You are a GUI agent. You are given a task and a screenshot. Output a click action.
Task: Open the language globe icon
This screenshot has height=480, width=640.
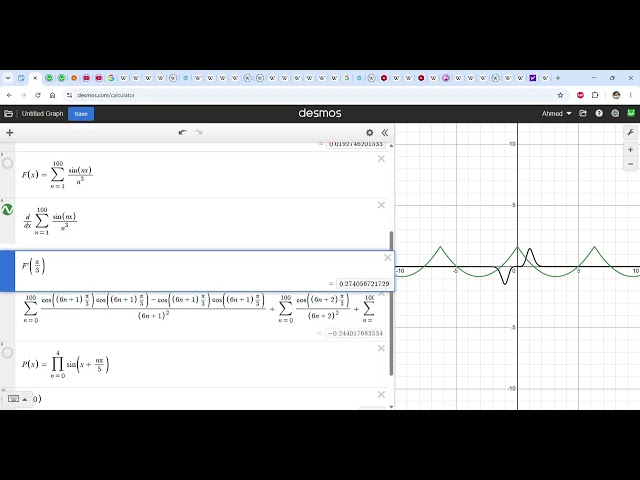pyautogui.click(x=615, y=113)
